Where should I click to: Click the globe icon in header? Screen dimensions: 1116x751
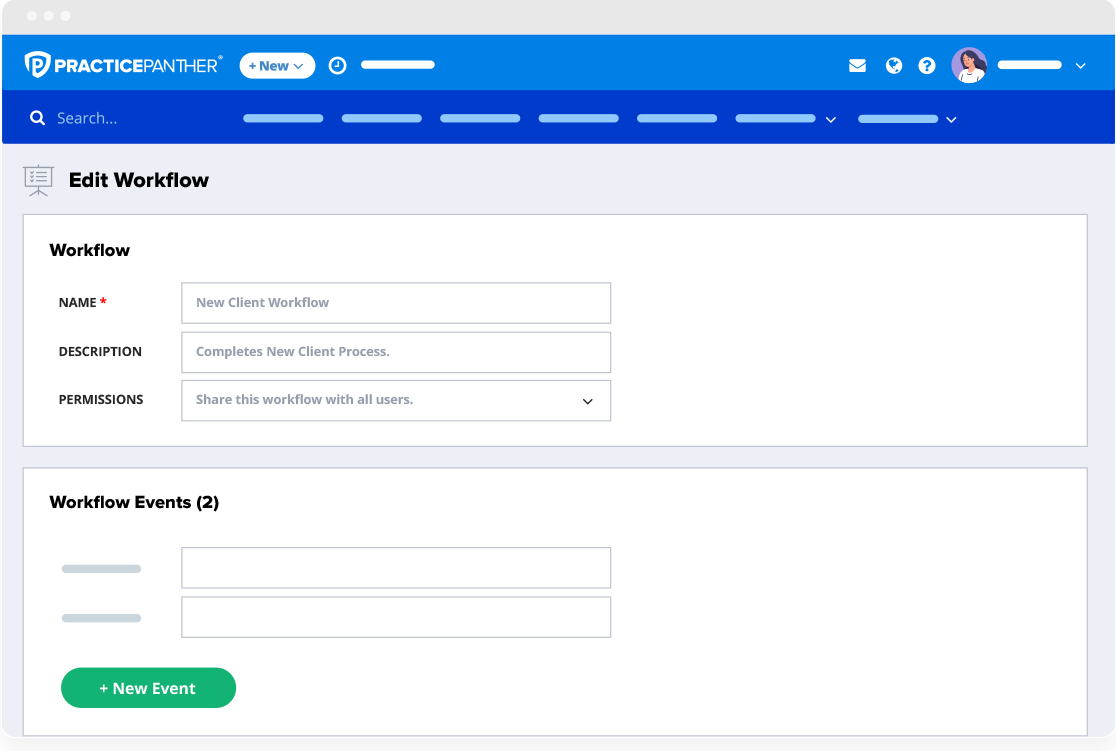[894, 66]
